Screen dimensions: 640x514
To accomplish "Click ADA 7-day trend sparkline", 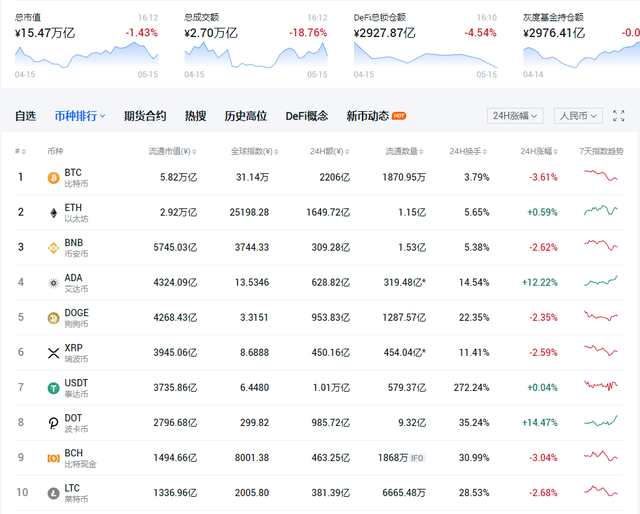I will (601, 281).
